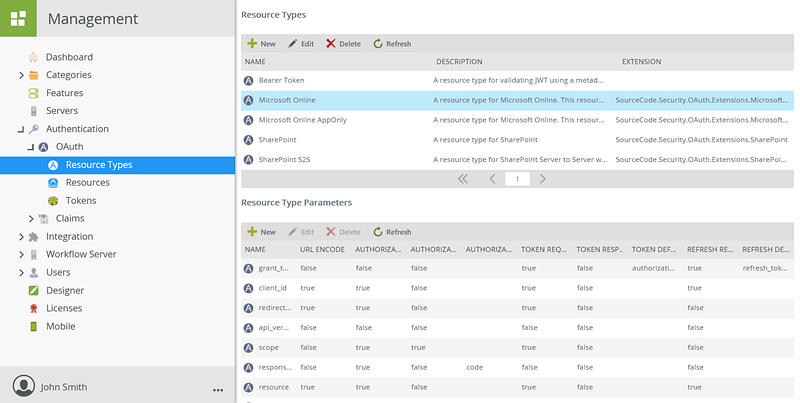
Task: Collapse the Authentication tree node
Action: pos(21,129)
